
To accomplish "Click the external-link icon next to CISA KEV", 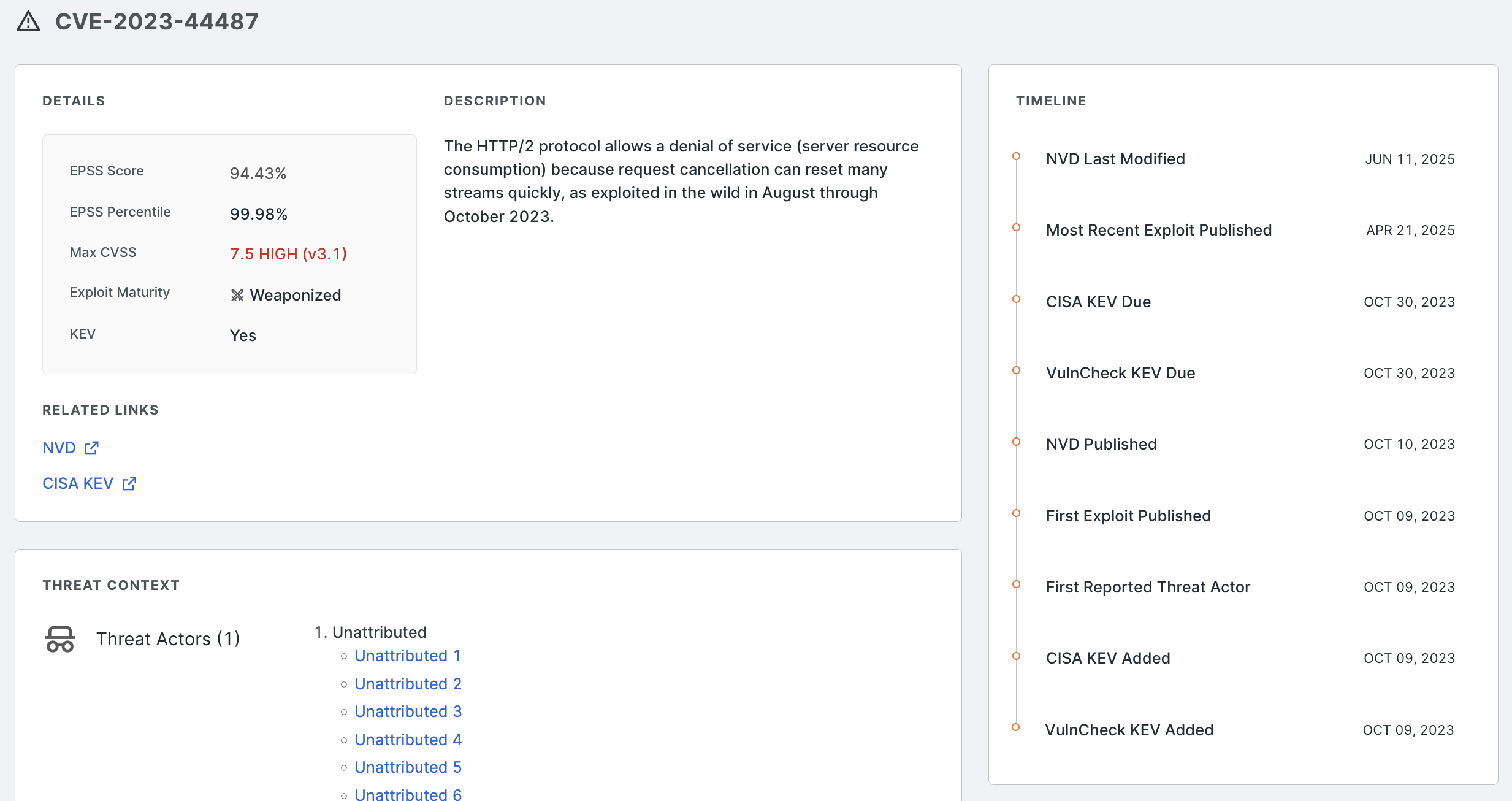I will coord(129,483).
